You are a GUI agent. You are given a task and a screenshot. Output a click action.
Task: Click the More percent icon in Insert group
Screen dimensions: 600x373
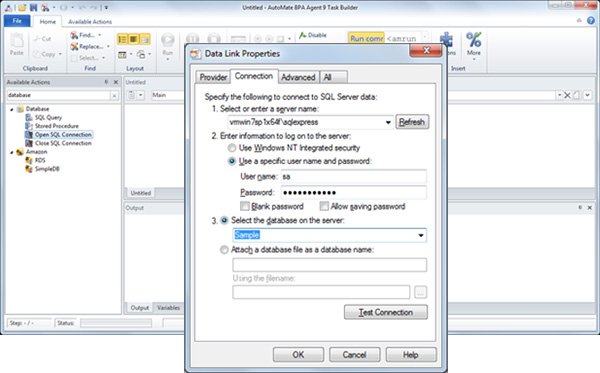pyautogui.click(x=473, y=40)
